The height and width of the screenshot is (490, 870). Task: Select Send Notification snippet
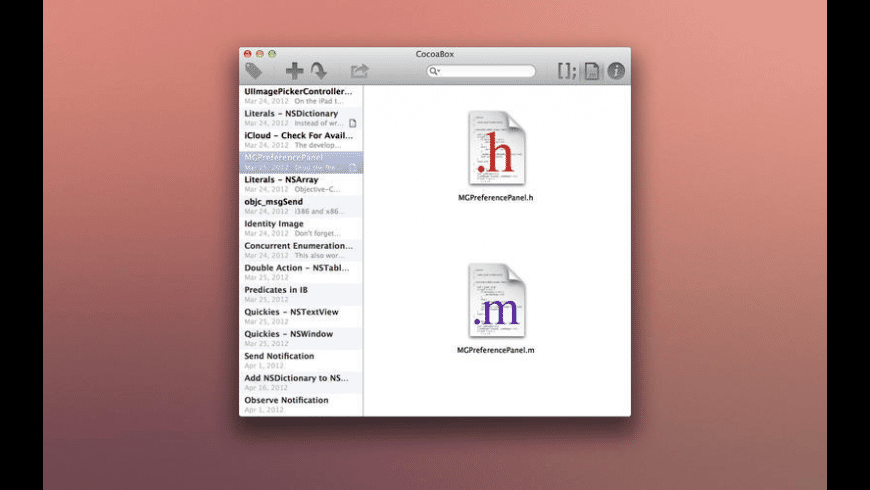point(301,360)
